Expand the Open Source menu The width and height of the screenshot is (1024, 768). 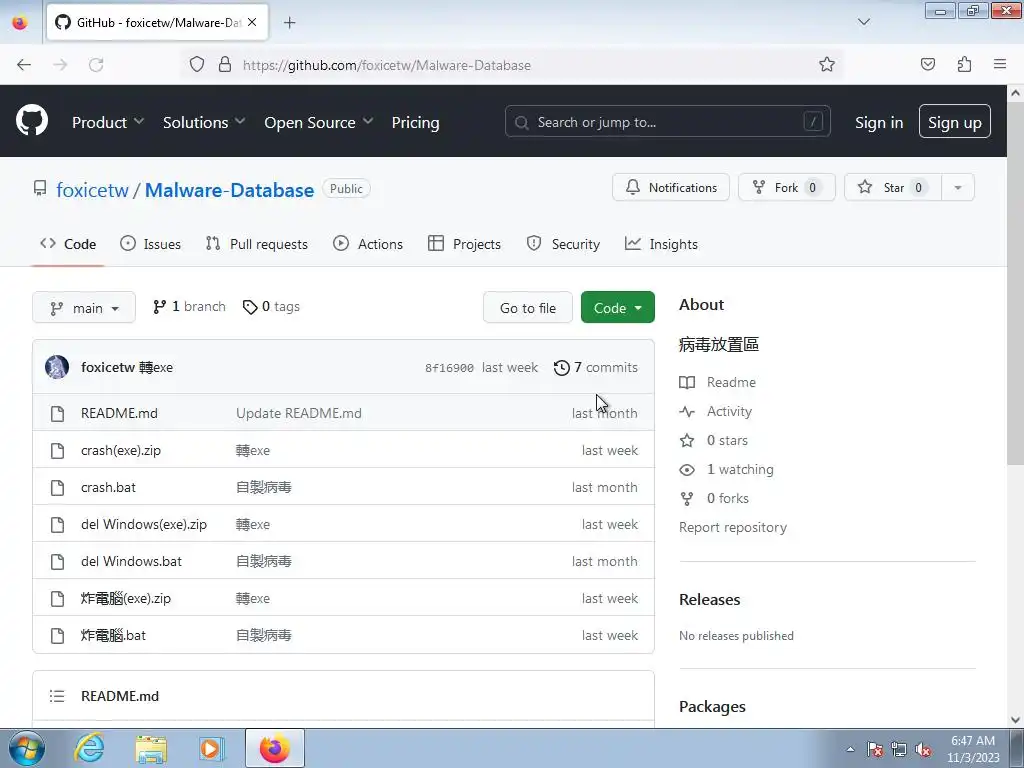tap(319, 122)
